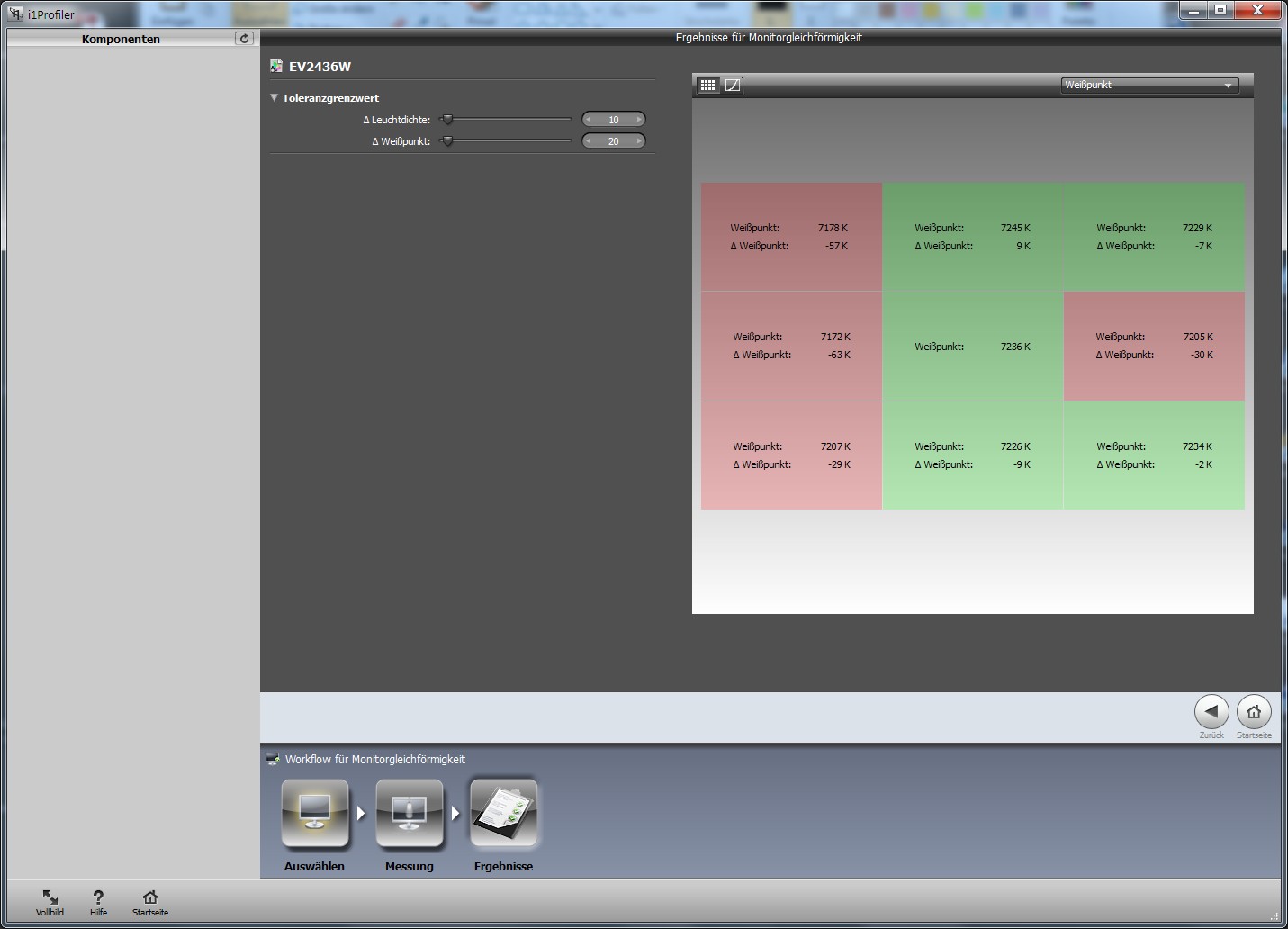Image resolution: width=1288 pixels, height=929 pixels.
Task: Open Hilfe help
Action: [x=98, y=901]
